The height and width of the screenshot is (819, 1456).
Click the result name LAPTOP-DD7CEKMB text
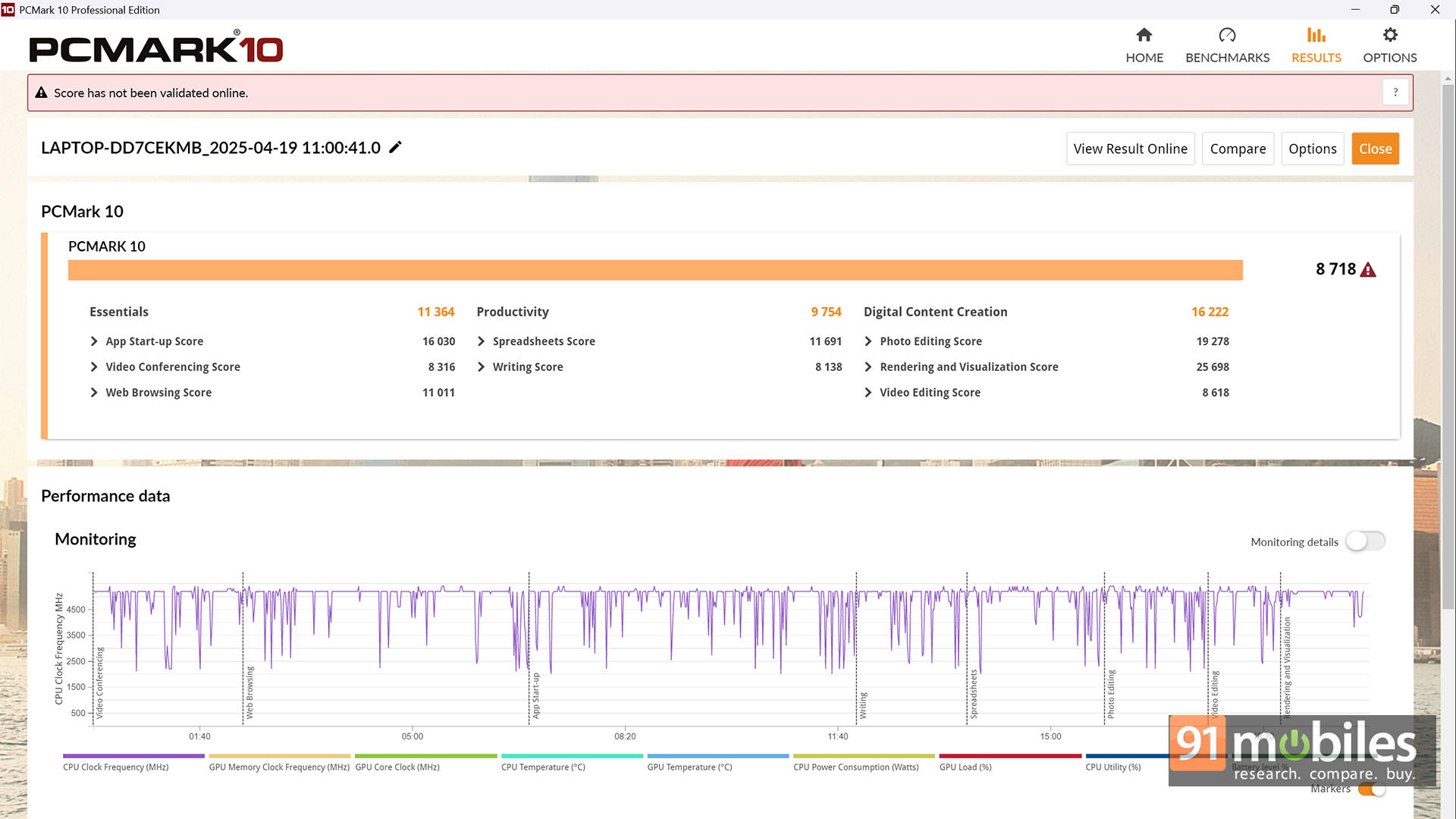point(211,148)
